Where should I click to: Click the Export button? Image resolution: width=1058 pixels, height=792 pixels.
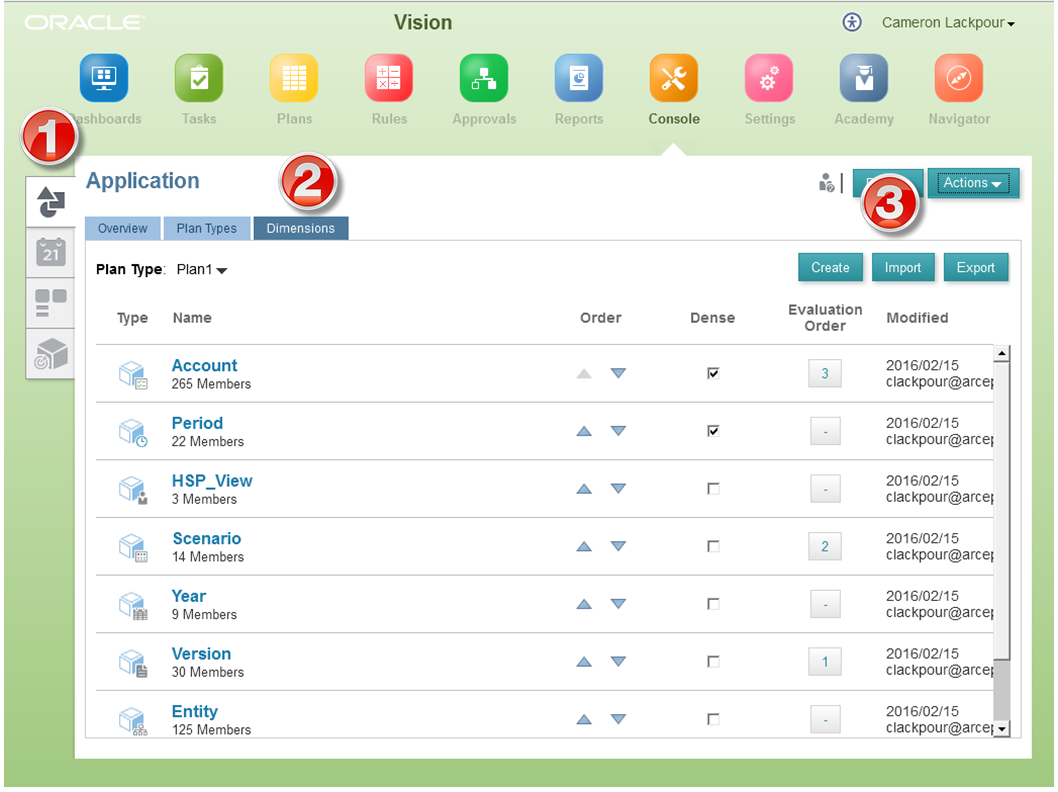(x=976, y=268)
